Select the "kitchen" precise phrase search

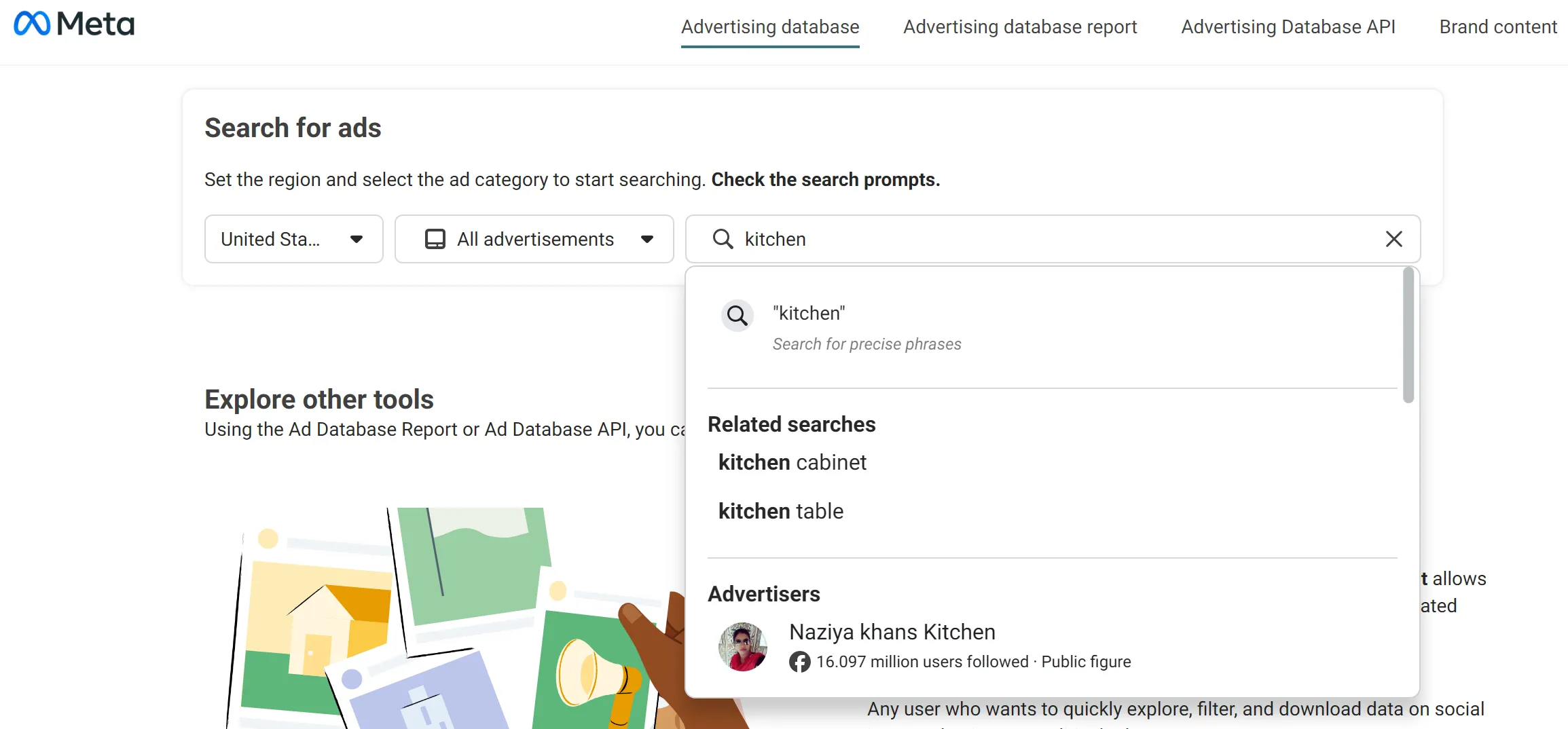tap(1051, 328)
